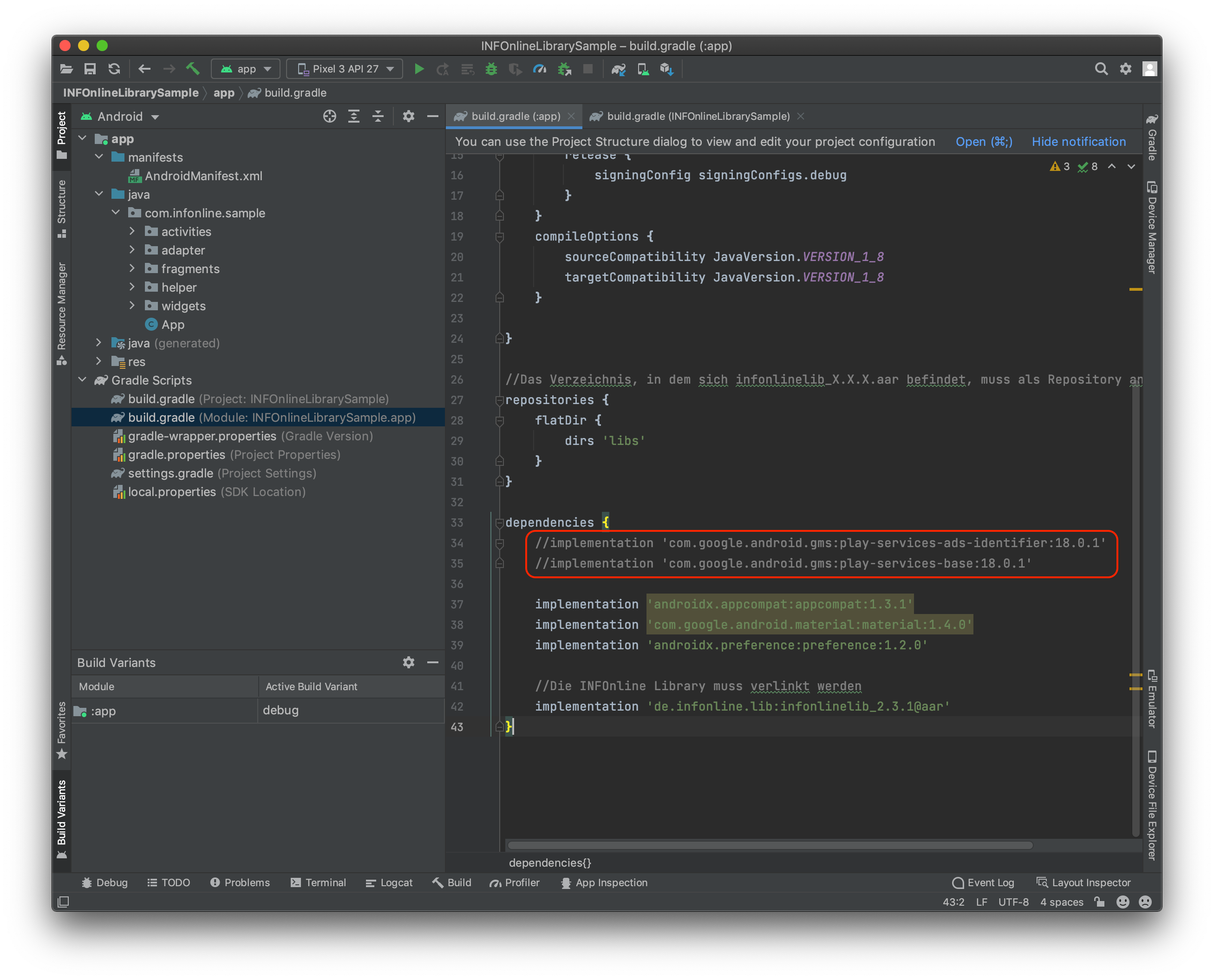Viewport: 1214px width, 980px height.
Task: Open the Layout Inspector
Action: click(1083, 883)
